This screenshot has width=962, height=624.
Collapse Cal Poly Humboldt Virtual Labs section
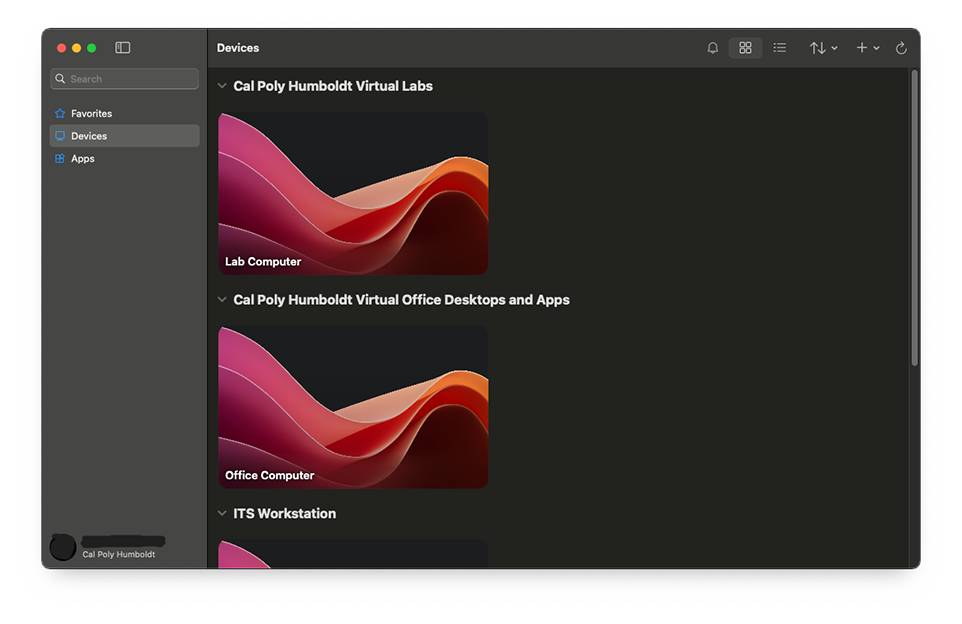[x=222, y=86]
